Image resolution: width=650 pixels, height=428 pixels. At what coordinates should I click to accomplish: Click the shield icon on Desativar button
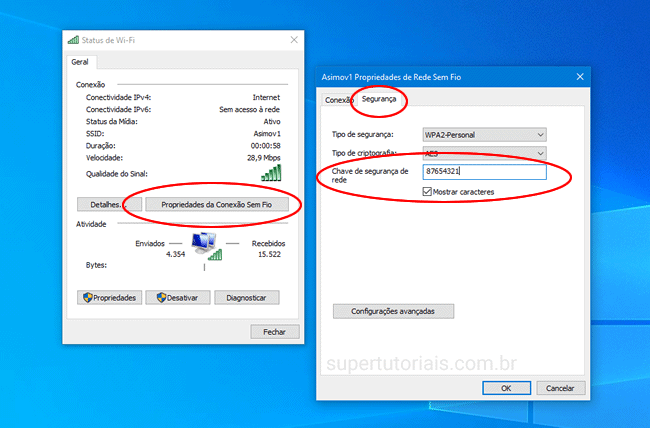[155, 297]
